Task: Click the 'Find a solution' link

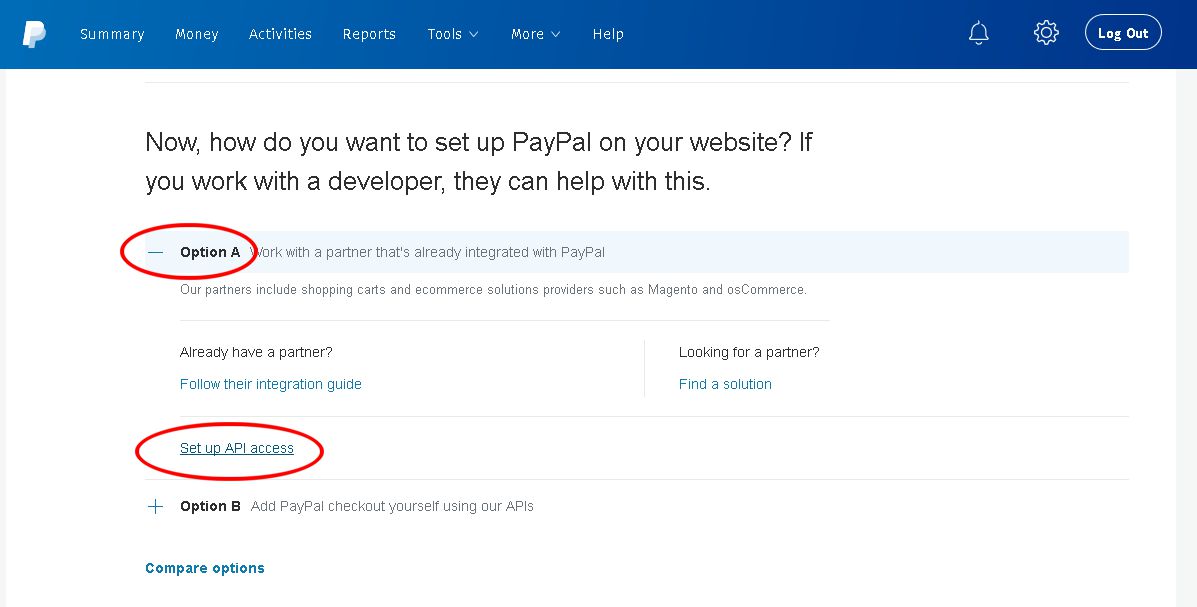Action: 725,384
